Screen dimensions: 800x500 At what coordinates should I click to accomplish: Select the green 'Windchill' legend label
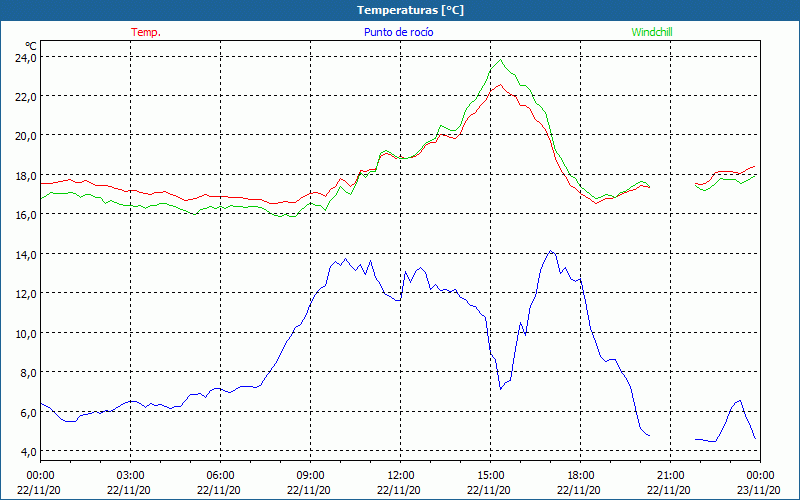coord(652,32)
